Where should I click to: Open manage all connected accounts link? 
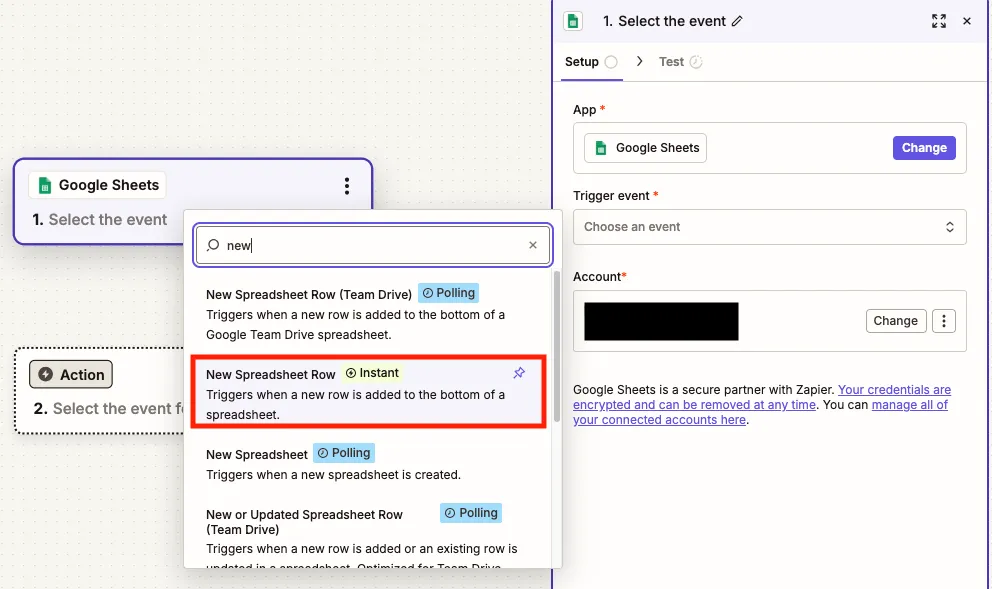point(760,412)
